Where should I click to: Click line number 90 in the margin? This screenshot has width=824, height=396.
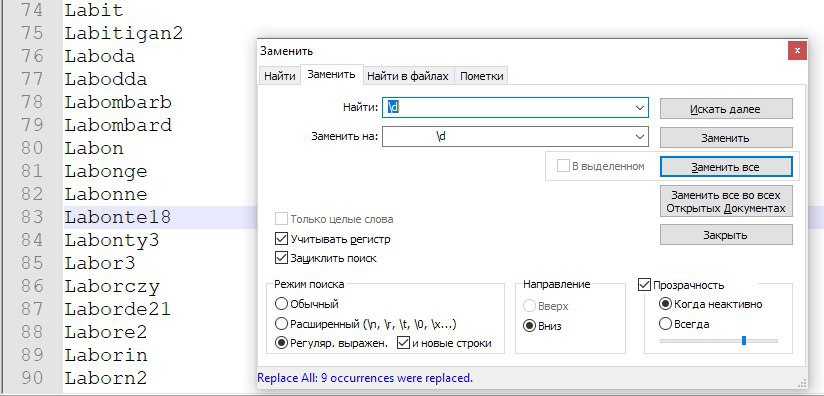(32, 378)
